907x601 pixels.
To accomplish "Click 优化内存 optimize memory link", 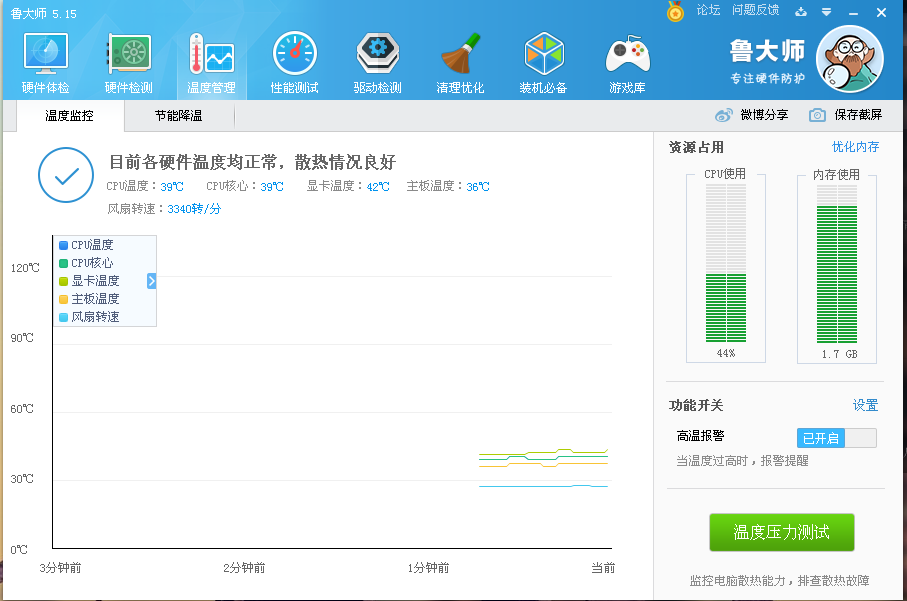I will [x=856, y=147].
